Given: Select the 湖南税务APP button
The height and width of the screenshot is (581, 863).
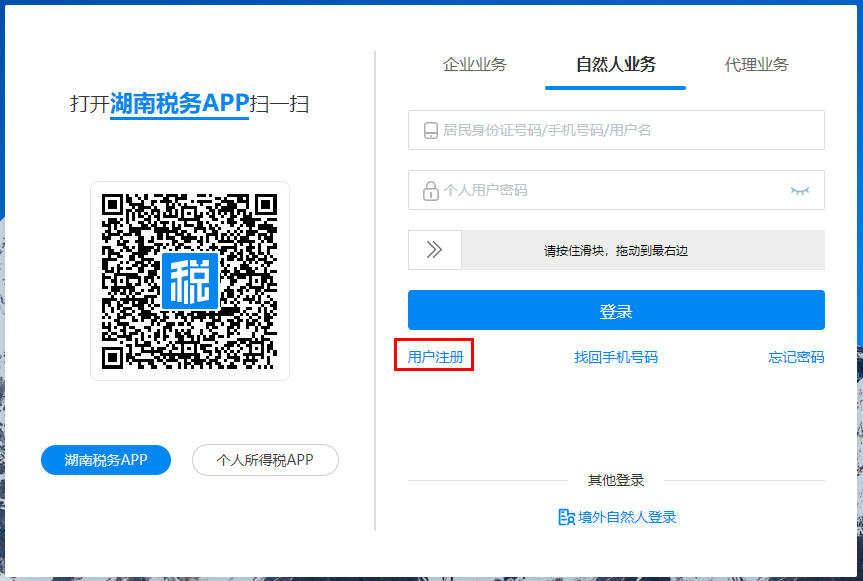Looking at the screenshot, I should (106, 460).
